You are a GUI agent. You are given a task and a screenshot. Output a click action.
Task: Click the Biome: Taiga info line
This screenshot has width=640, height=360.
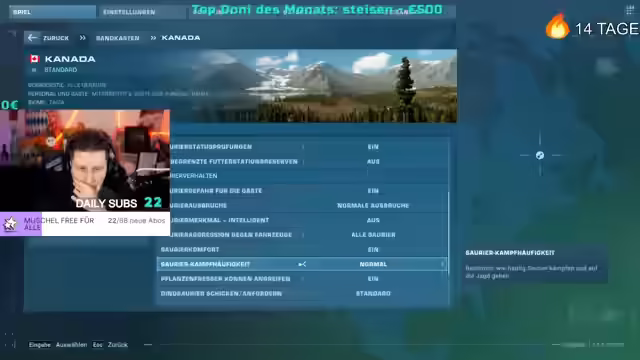pyautogui.click(x=46, y=102)
